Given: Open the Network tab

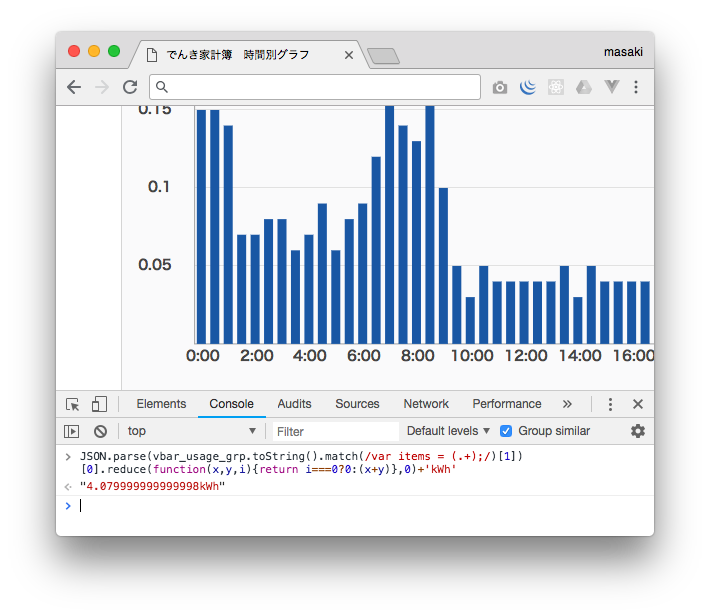Looking at the screenshot, I should click(426, 404).
